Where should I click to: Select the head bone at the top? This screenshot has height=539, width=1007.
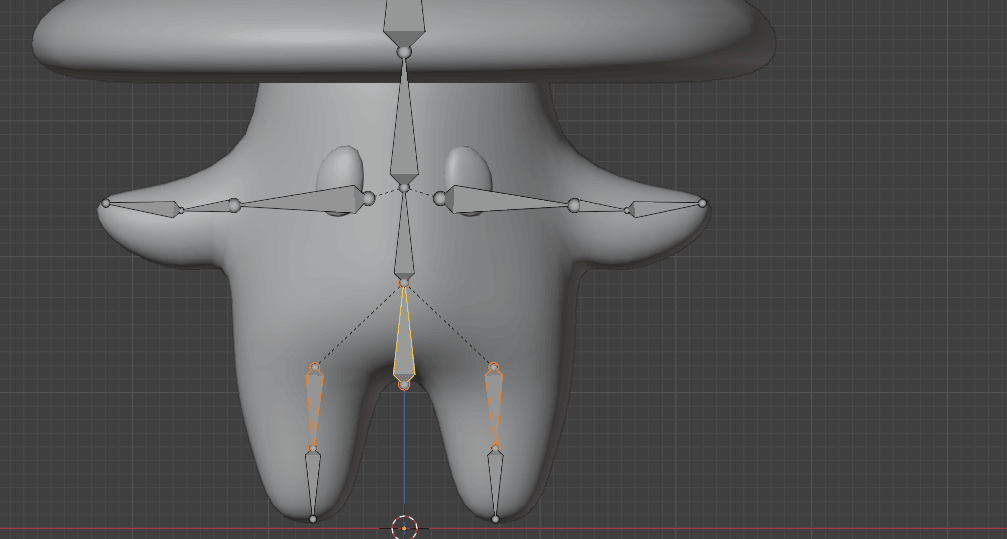coord(404,18)
